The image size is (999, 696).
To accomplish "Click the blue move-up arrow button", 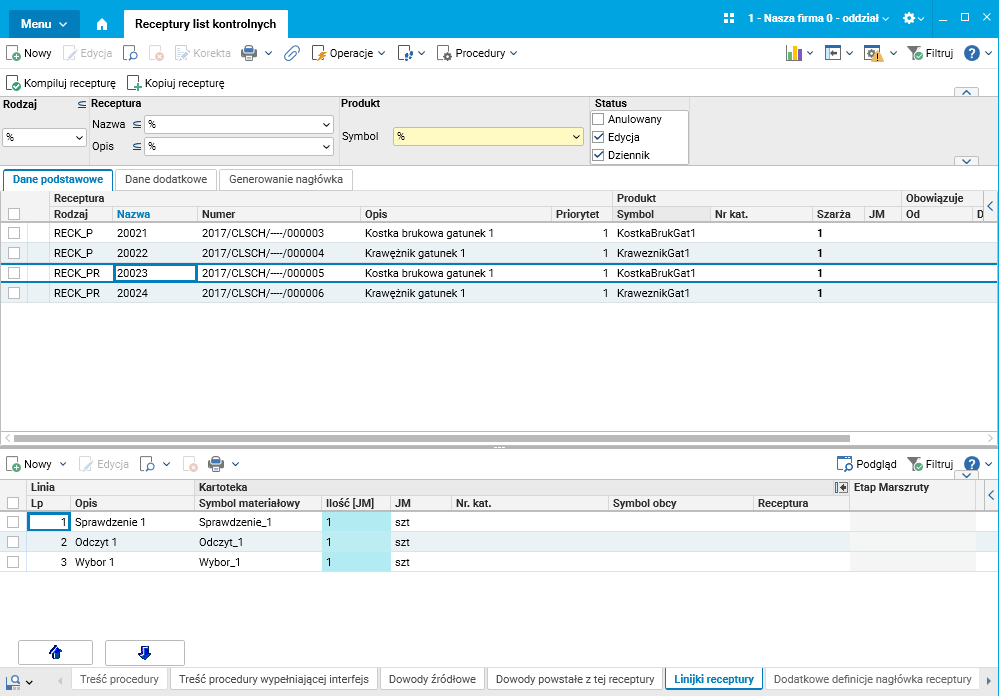I will (55, 653).
